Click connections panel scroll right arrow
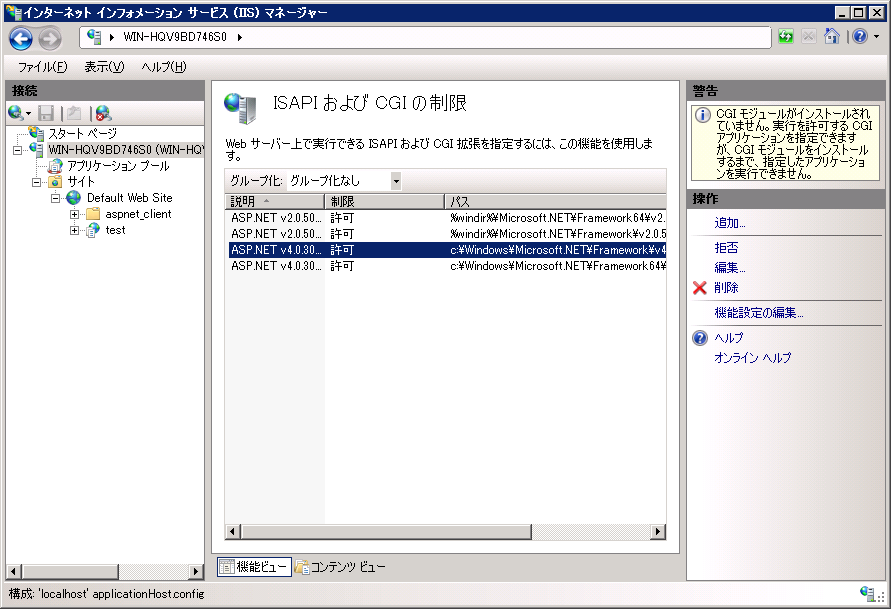This screenshot has height=609, width=891. pyautogui.click(x=196, y=571)
